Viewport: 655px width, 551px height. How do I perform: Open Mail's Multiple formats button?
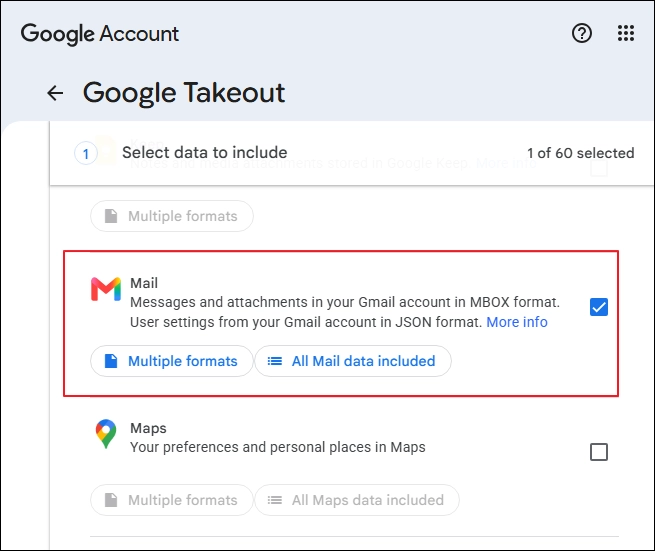[172, 361]
